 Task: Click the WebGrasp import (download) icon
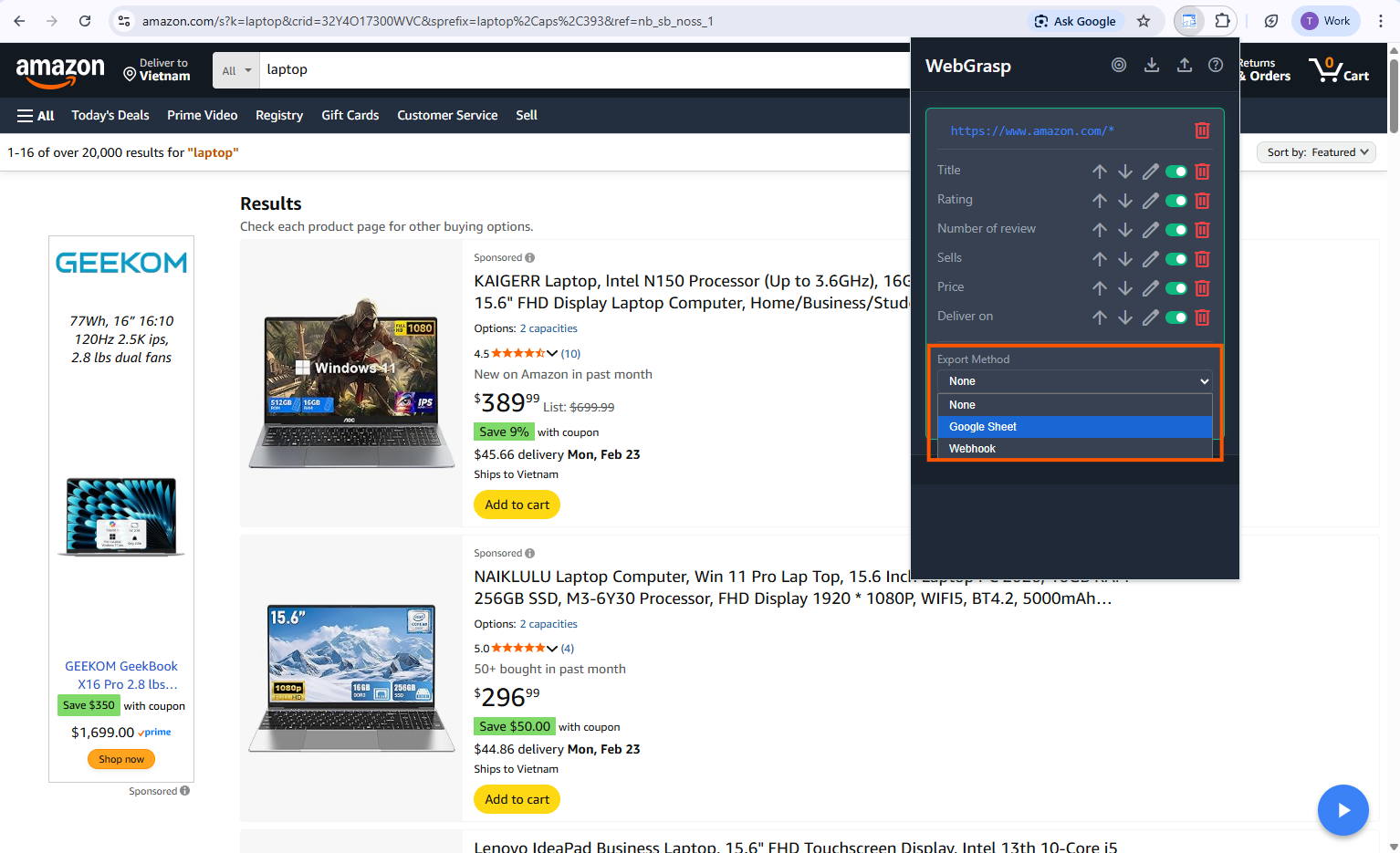pos(1152,65)
